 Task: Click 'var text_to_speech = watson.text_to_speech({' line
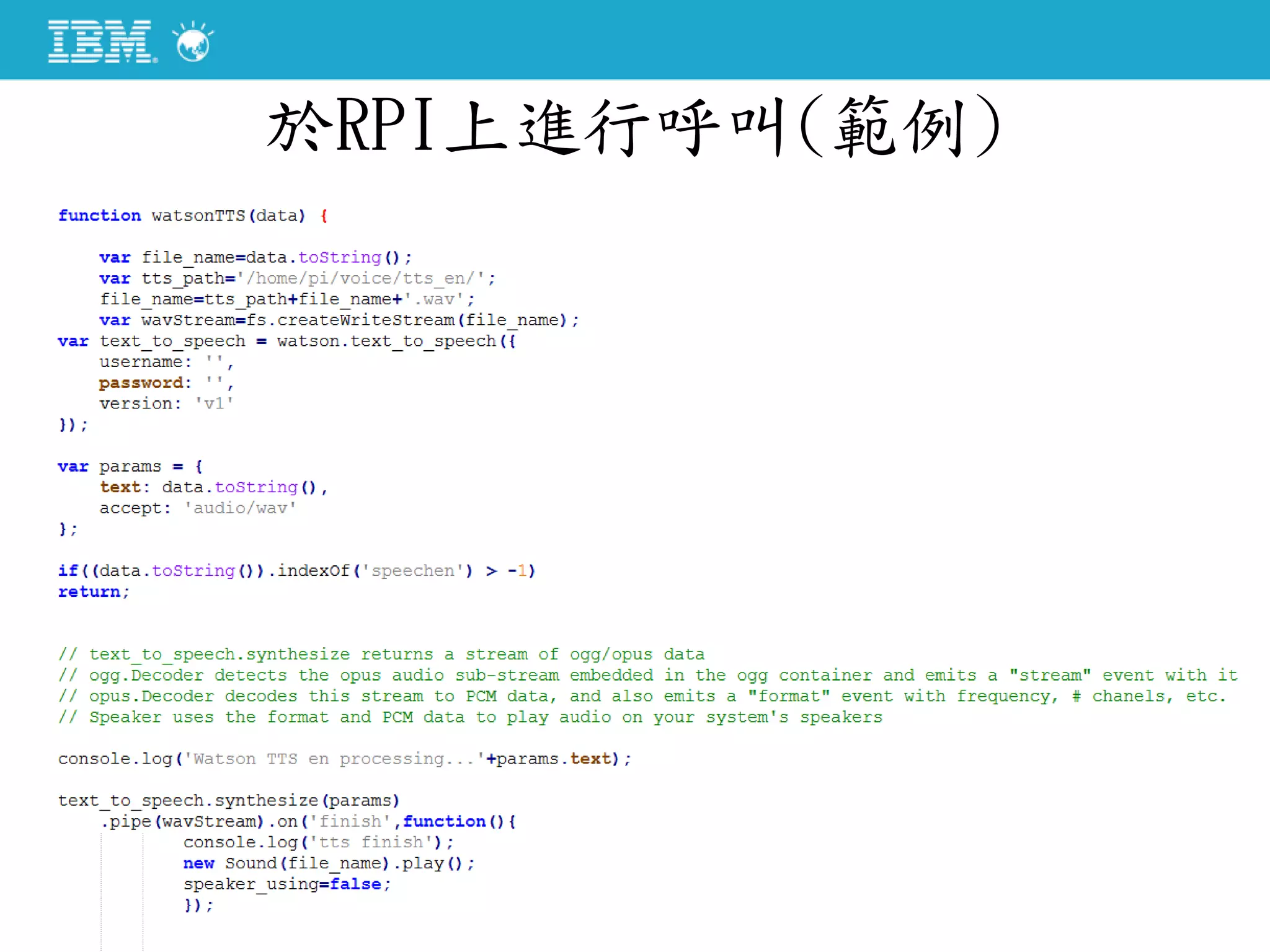[287, 342]
